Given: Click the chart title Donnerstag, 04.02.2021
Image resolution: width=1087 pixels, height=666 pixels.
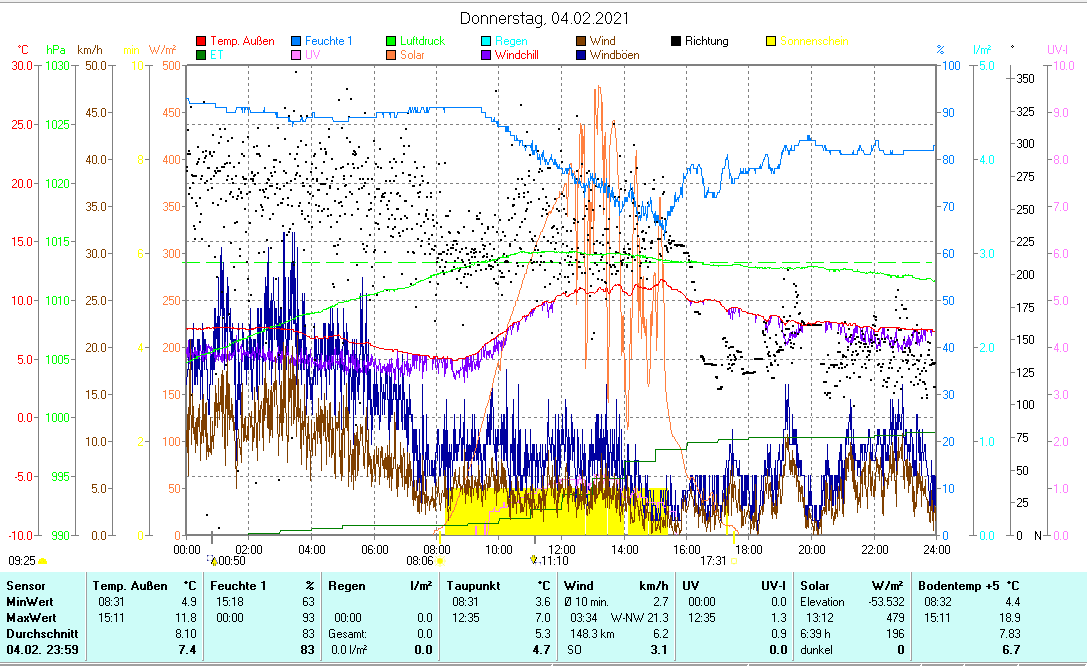Looking at the screenshot, I should pyautogui.click(x=544, y=19).
